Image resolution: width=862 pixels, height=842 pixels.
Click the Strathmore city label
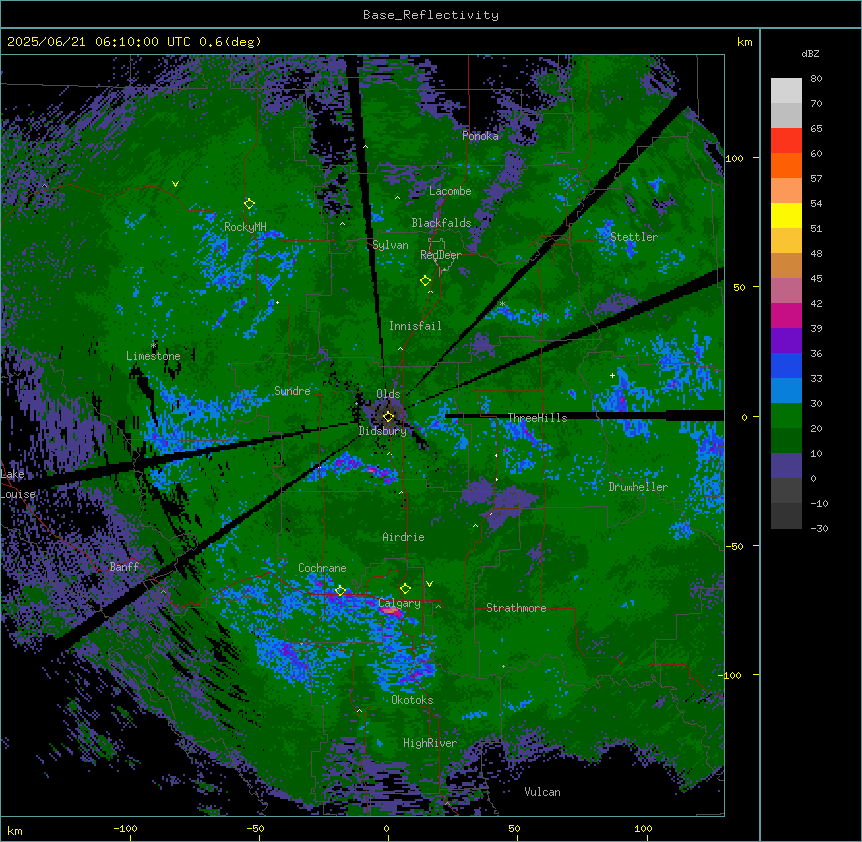pos(516,608)
